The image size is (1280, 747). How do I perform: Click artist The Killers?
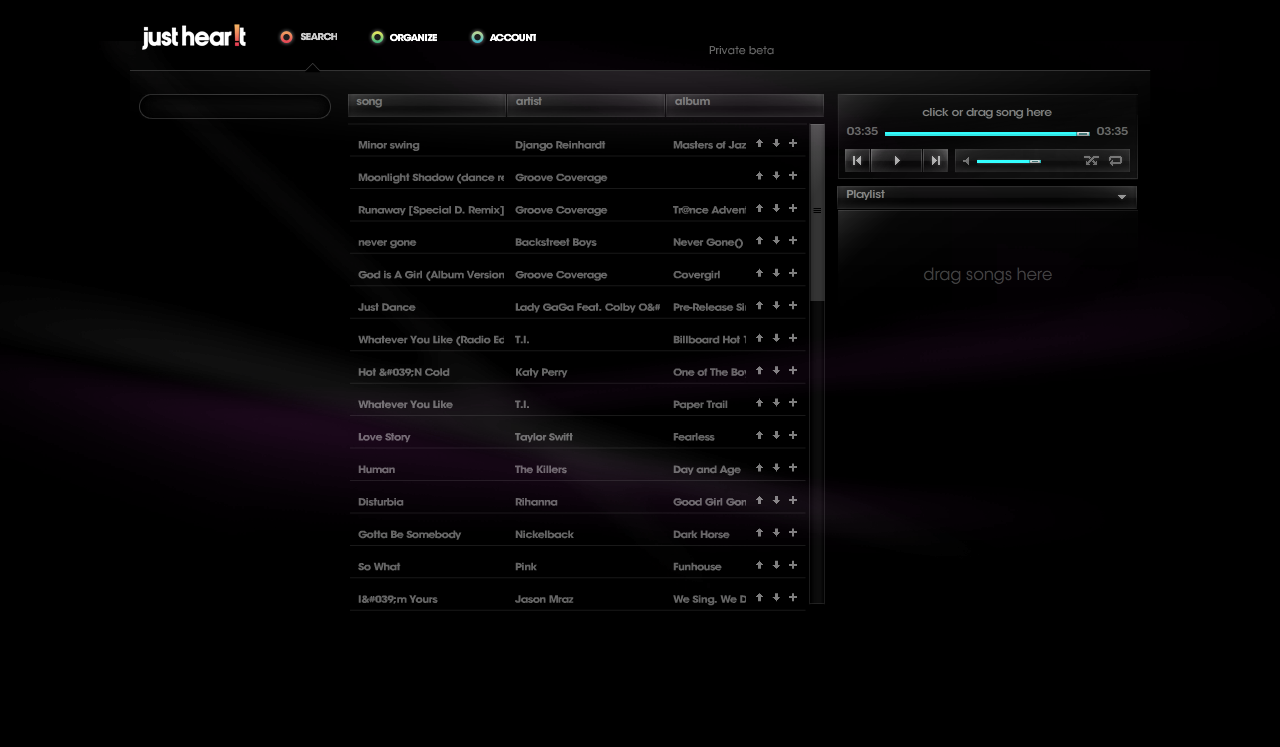[541, 469]
